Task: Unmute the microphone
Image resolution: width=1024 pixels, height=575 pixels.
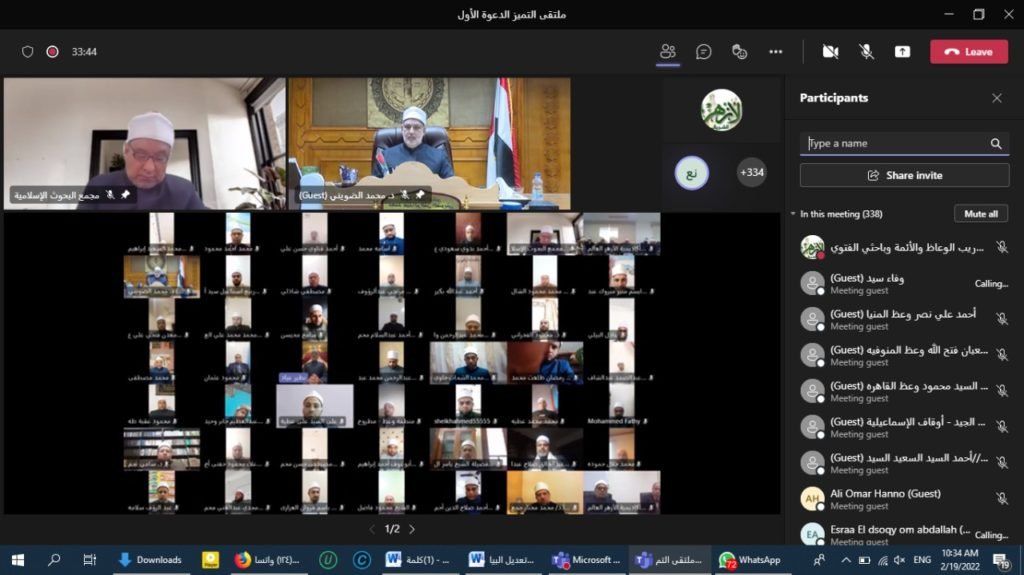Action: click(x=866, y=52)
